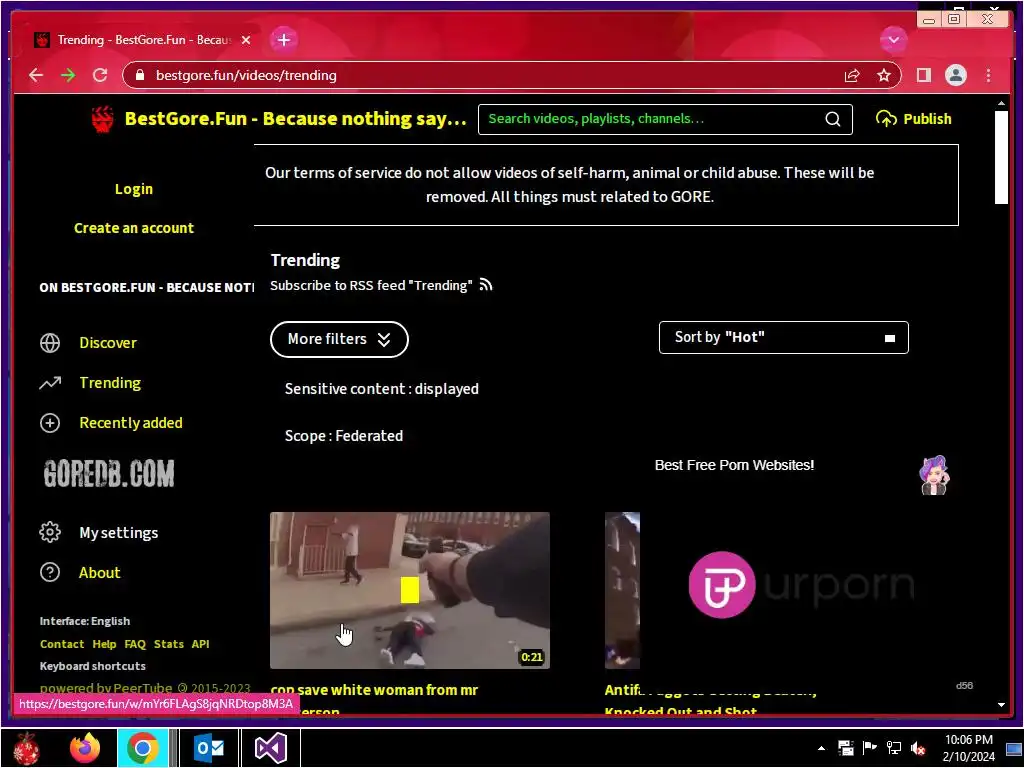Click the muted volume tray icon
This screenshot has height=768, width=1024.
[918, 748]
